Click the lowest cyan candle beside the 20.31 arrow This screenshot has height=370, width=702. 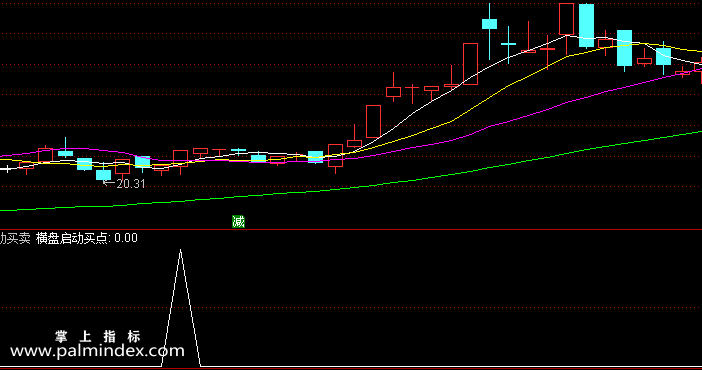(103, 175)
